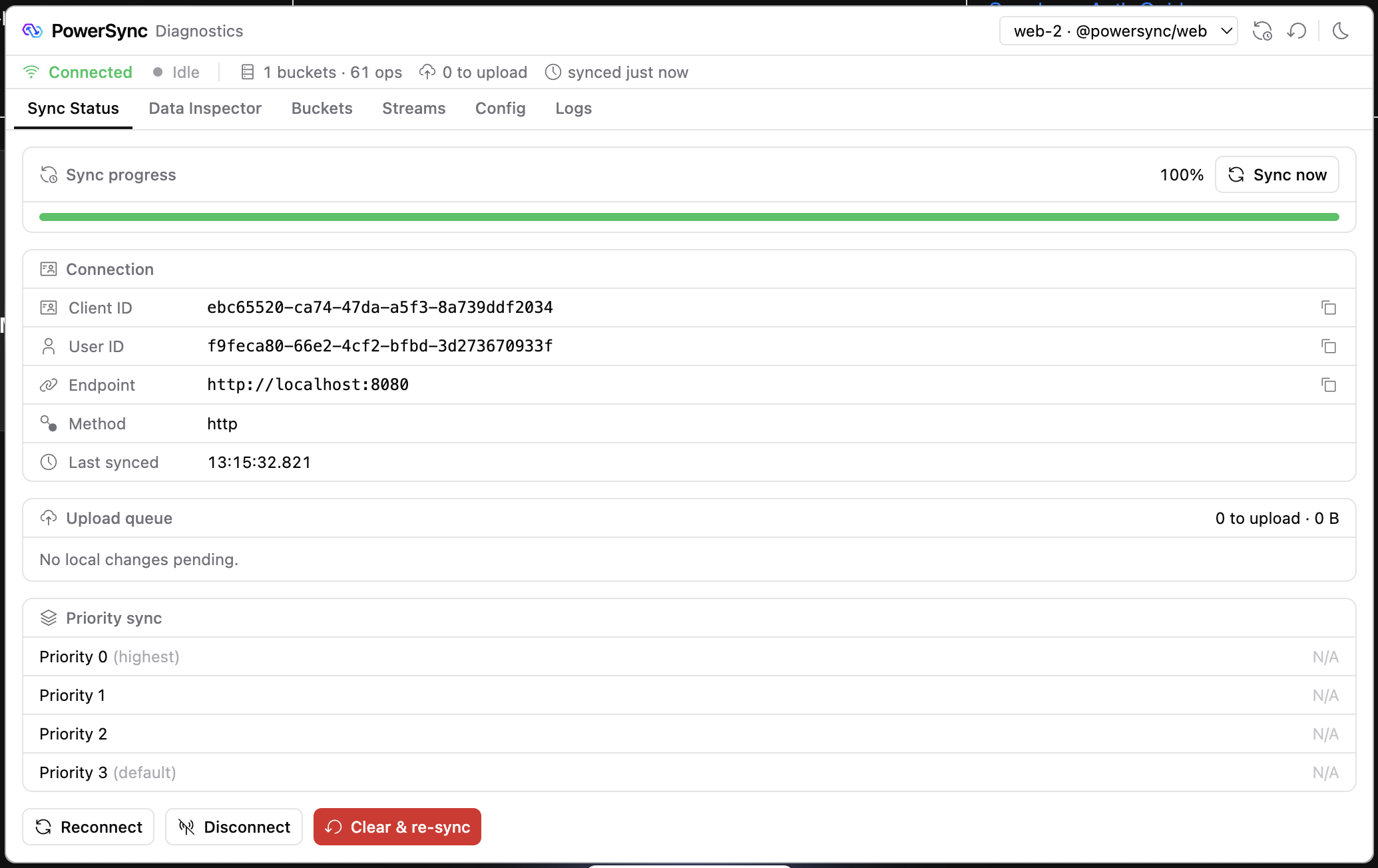Open the Buckets tab
Image resolution: width=1378 pixels, height=868 pixels.
pos(322,108)
